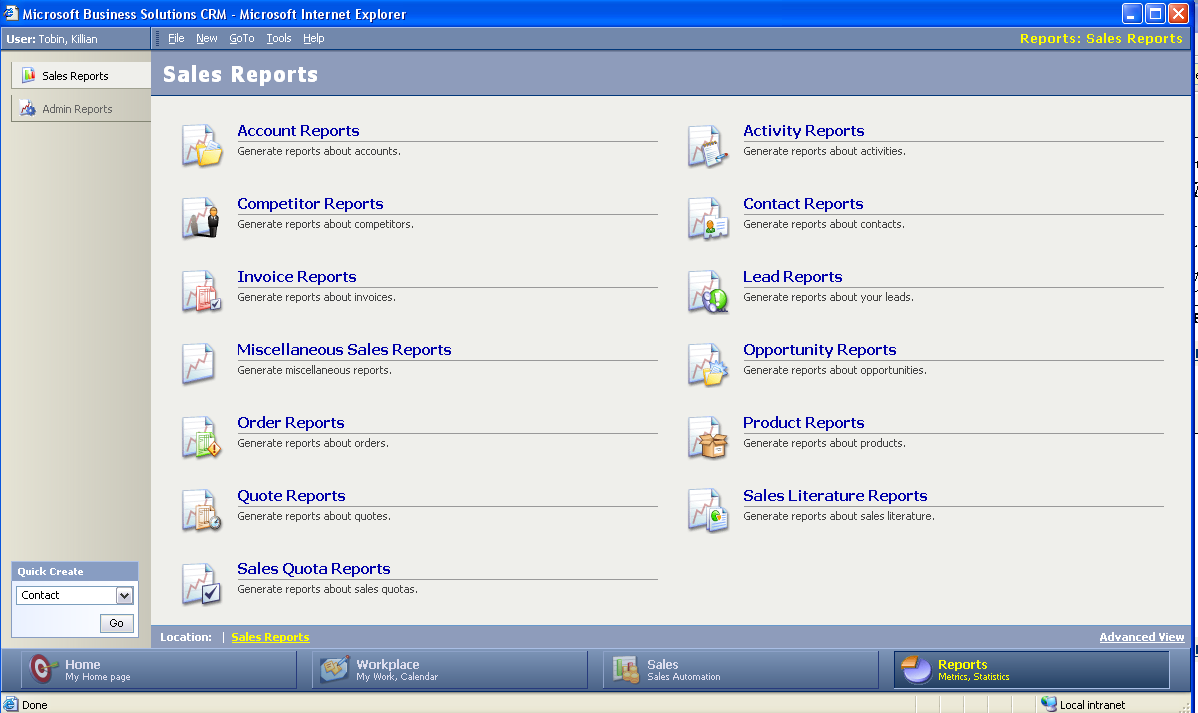Open the Opportunity Reports link
1198x713 pixels.
[x=820, y=350]
